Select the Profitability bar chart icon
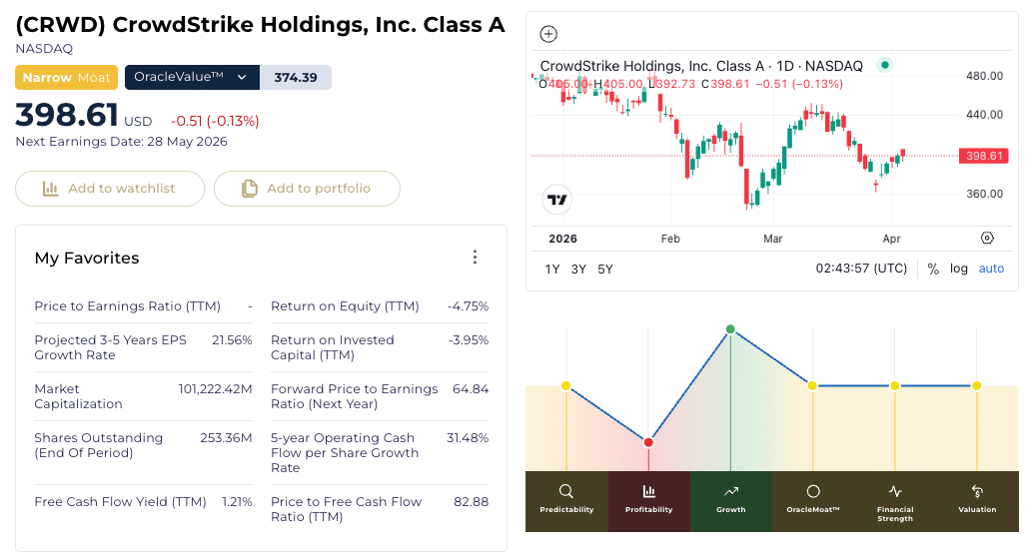Viewport: 1033px width, 554px height. tap(649, 491)
